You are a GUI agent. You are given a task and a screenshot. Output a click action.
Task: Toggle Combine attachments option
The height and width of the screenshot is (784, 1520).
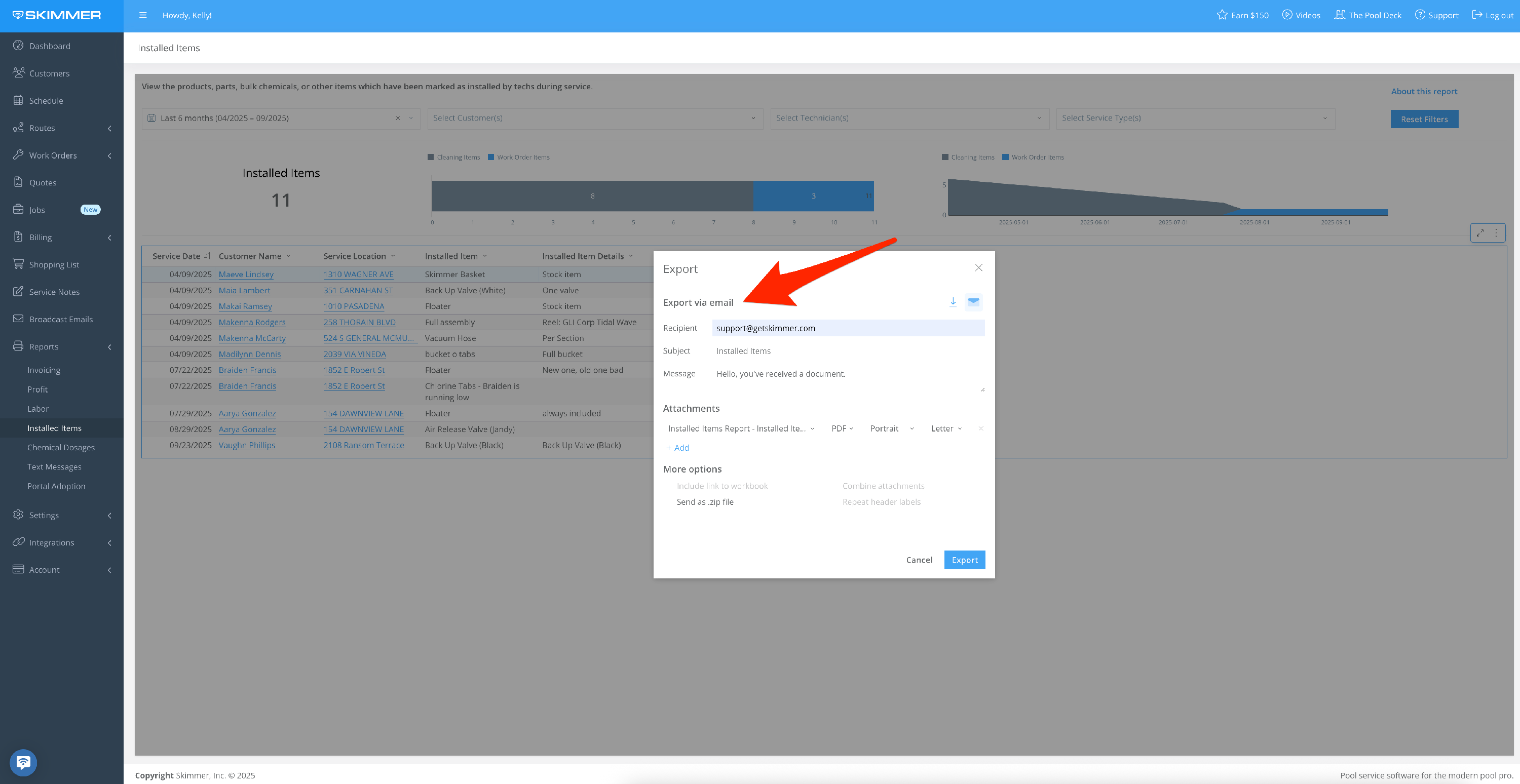pos(883,486)
